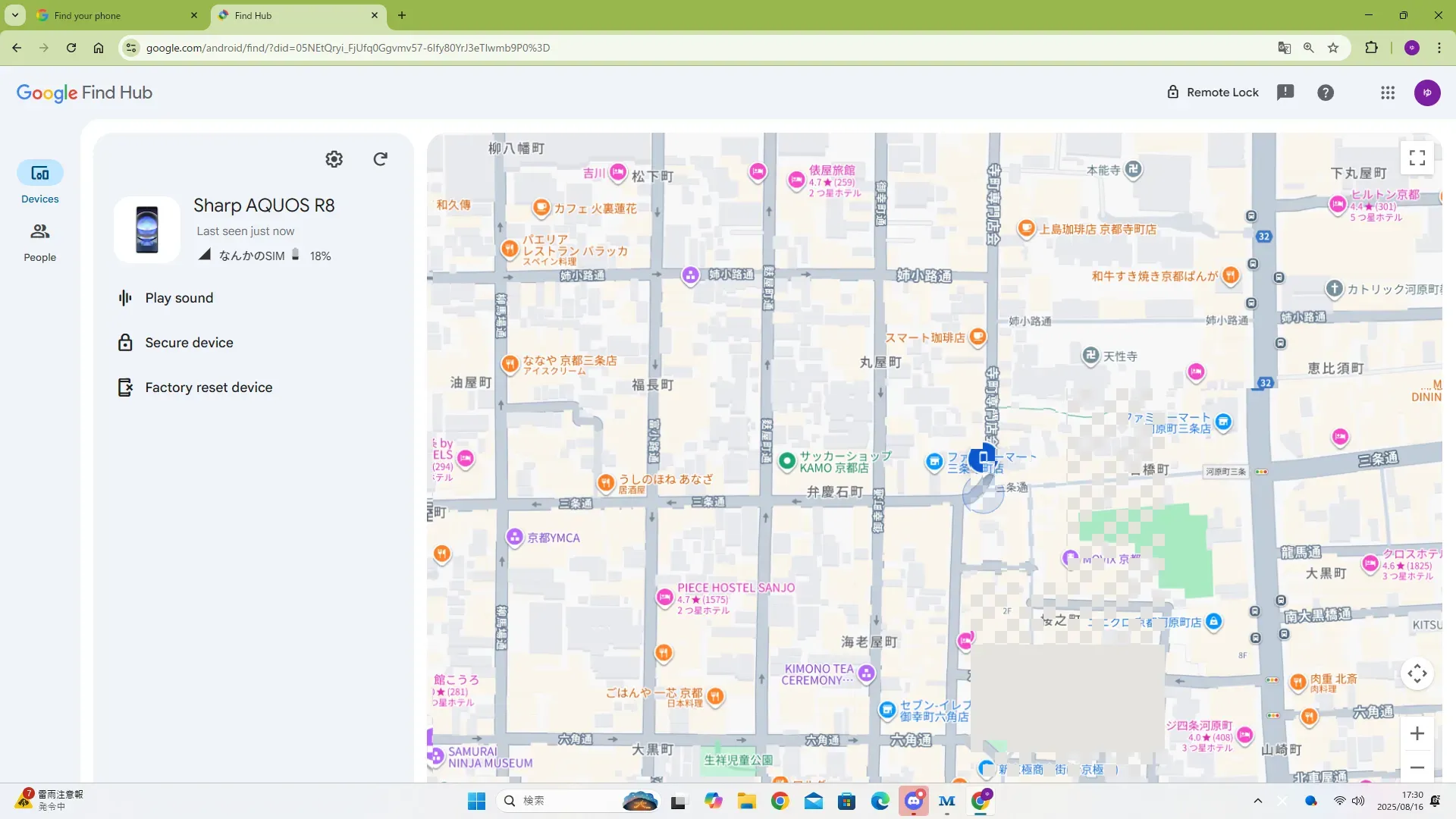This screenshot has height=819, width=1456.
Task: Bookmark this page with star icon
Action: click(x=1333, y=48)
